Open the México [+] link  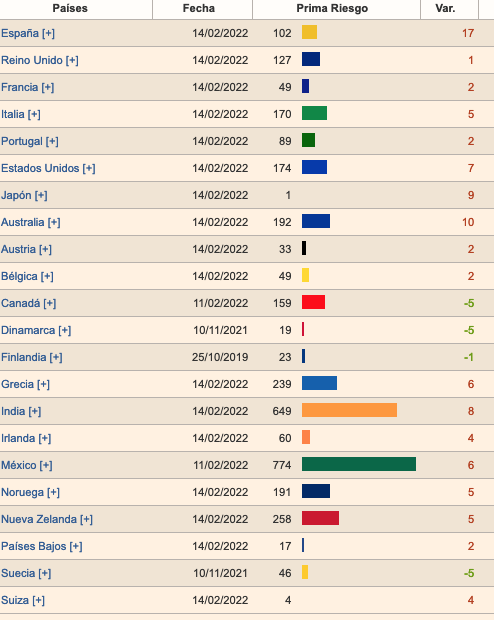(26, 465)
